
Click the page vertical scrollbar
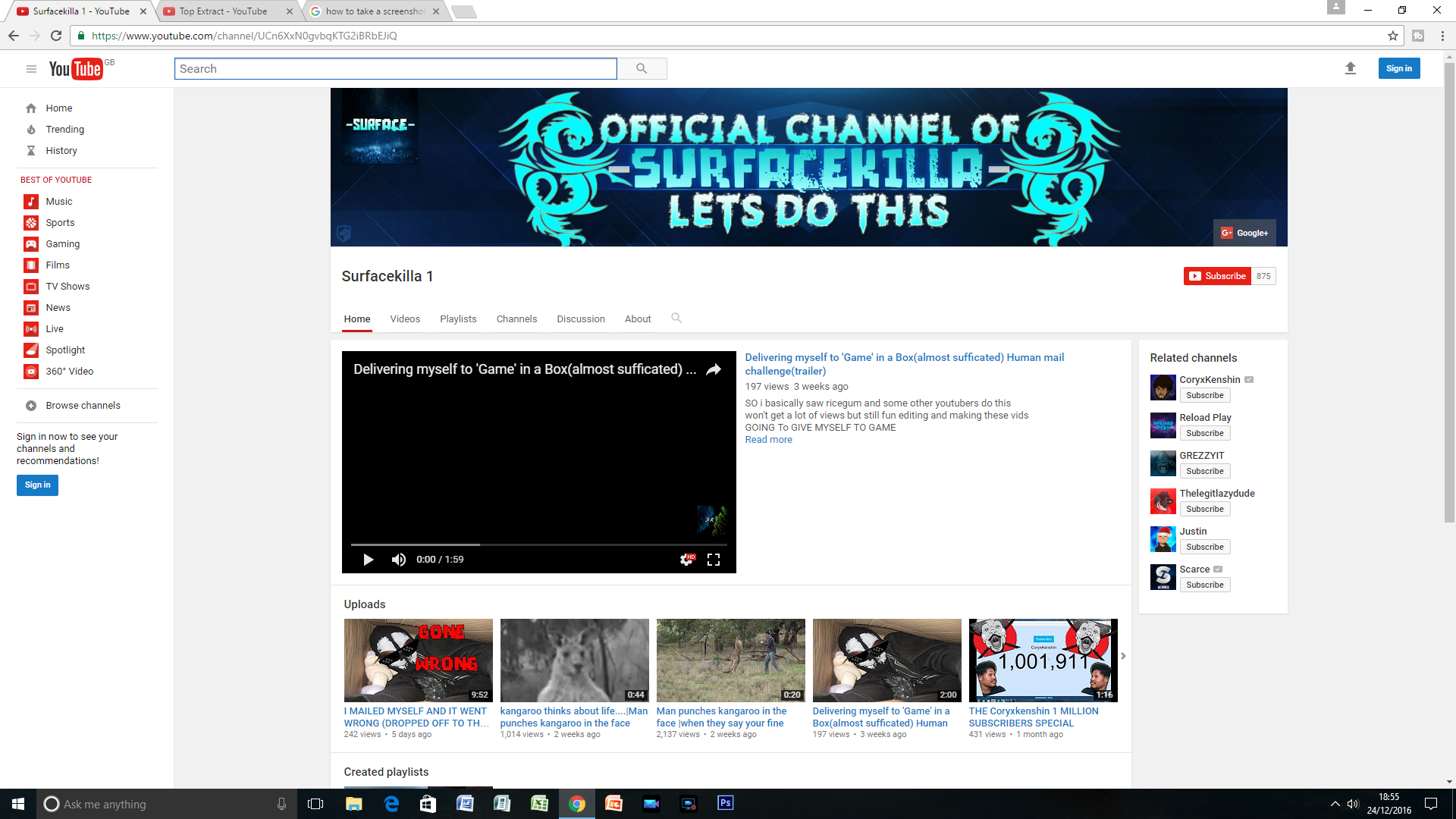(1449, 292)
